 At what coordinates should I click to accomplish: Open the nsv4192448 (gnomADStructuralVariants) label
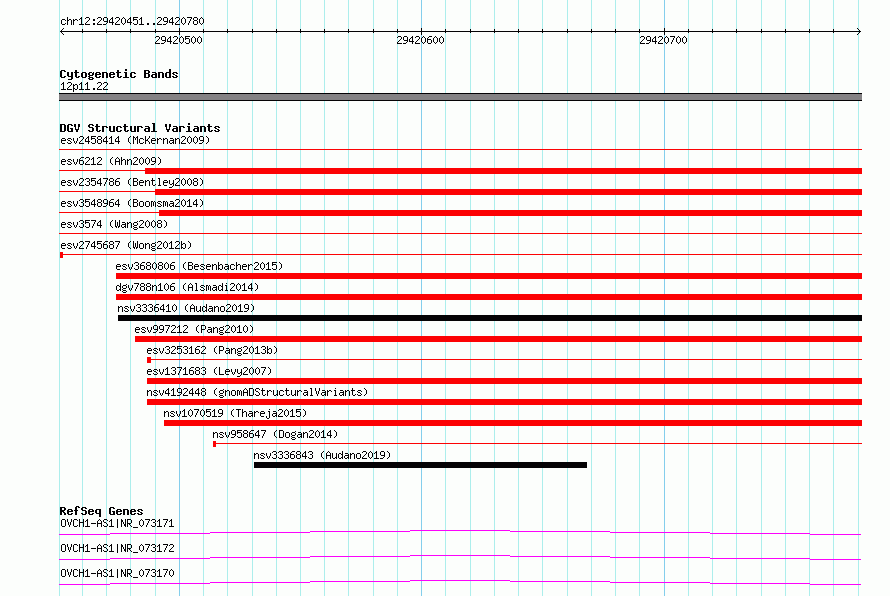click(x=257, y=392)
